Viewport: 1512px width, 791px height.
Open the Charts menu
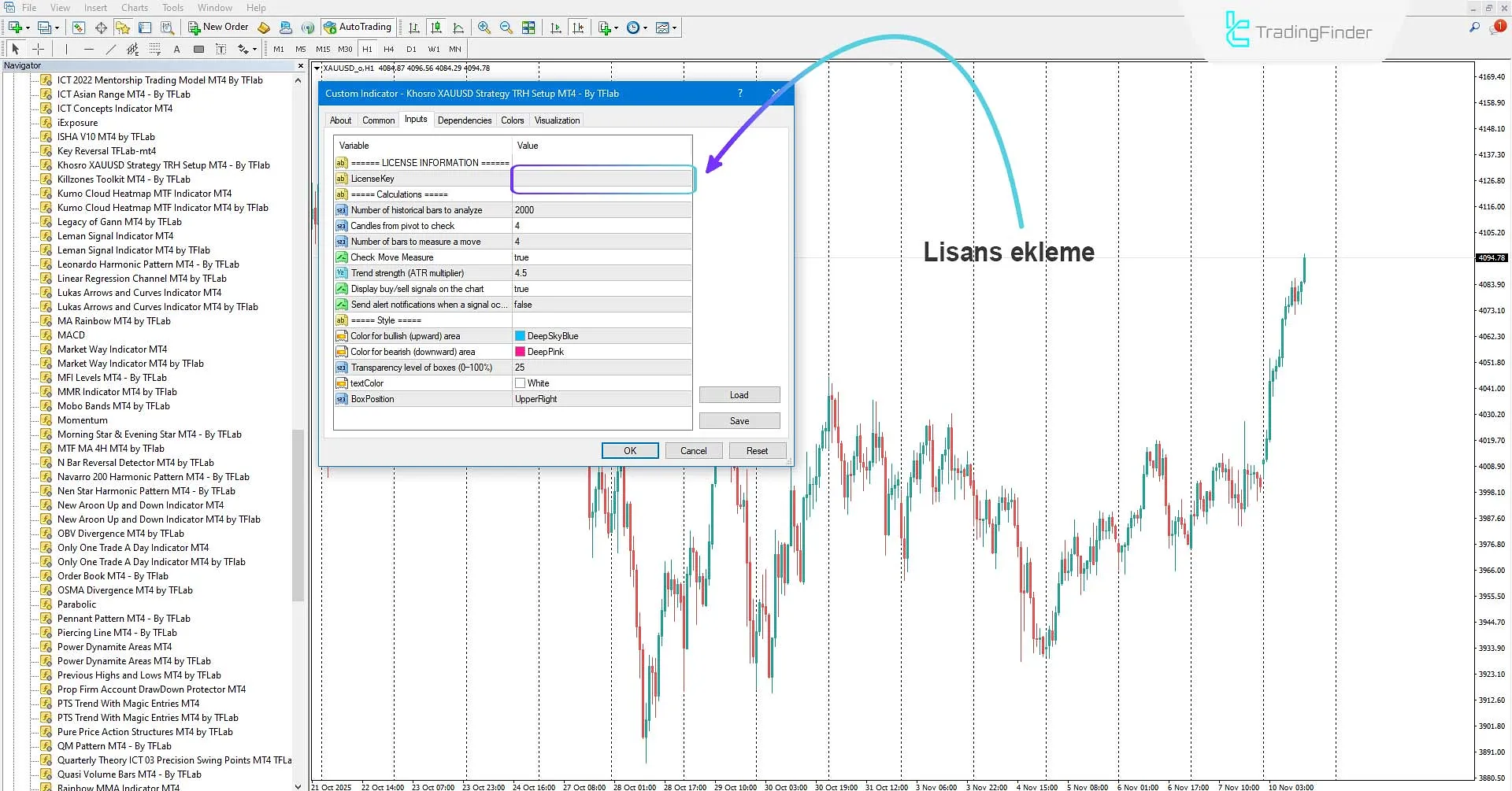pos(134,7)
